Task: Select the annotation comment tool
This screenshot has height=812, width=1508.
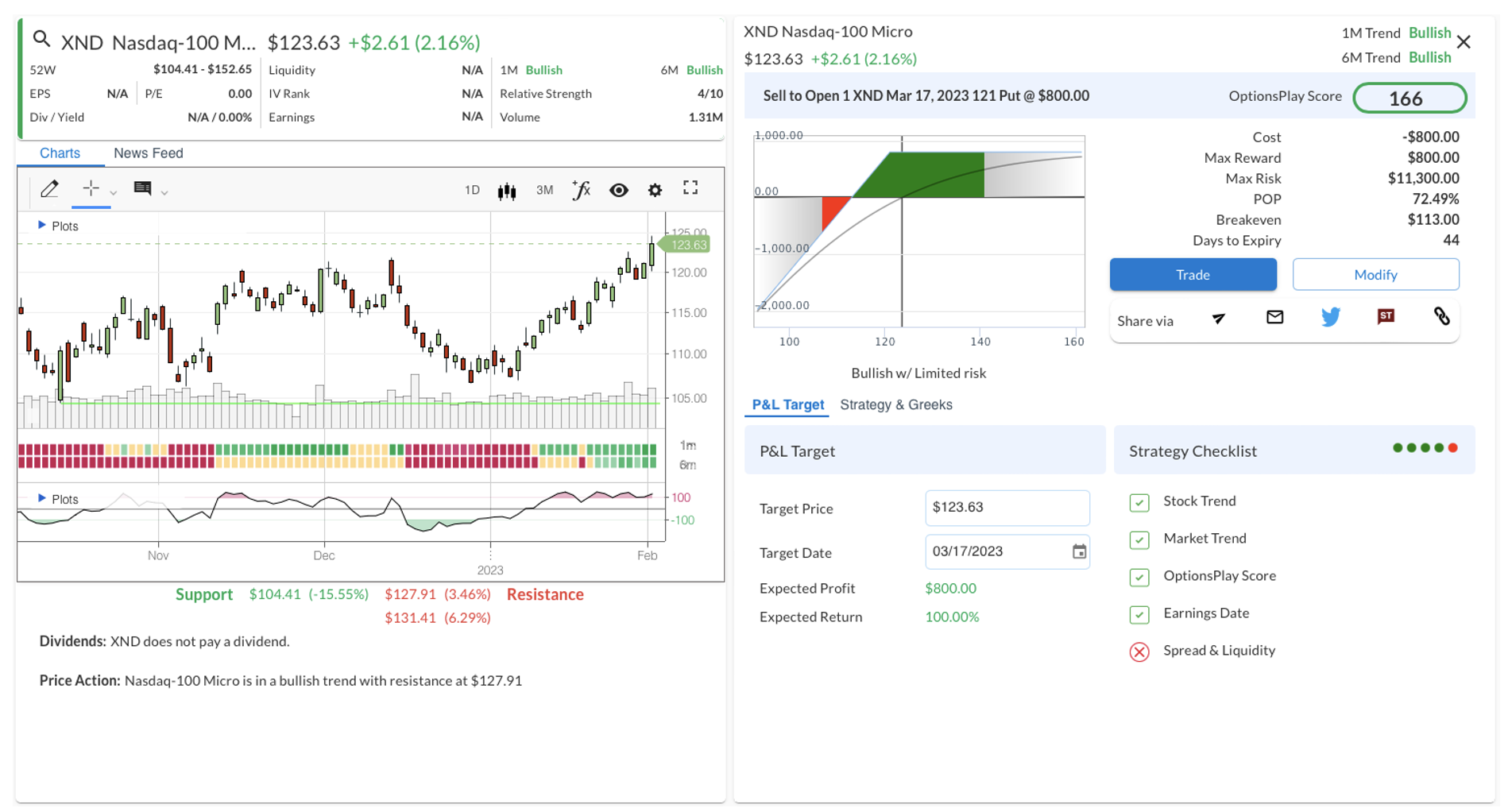Action: coord(143,188)
